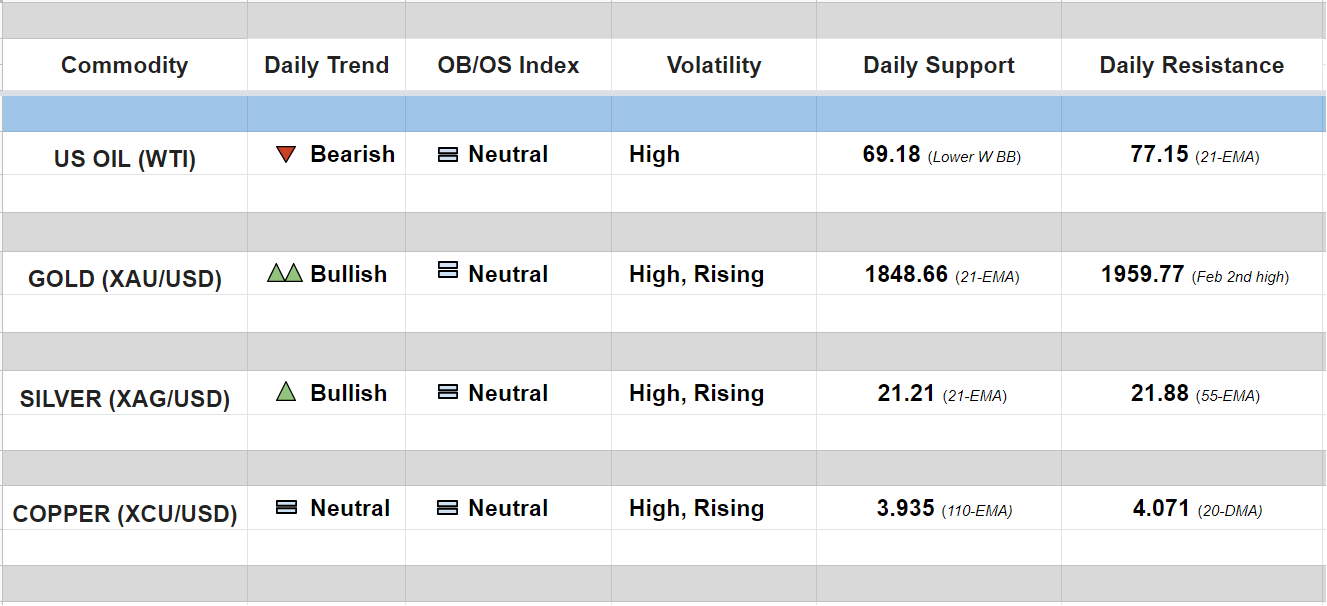Screen dimensions: 1327x606
Task: Click the Daily Support header cell
Action: [x=939, y=66]
